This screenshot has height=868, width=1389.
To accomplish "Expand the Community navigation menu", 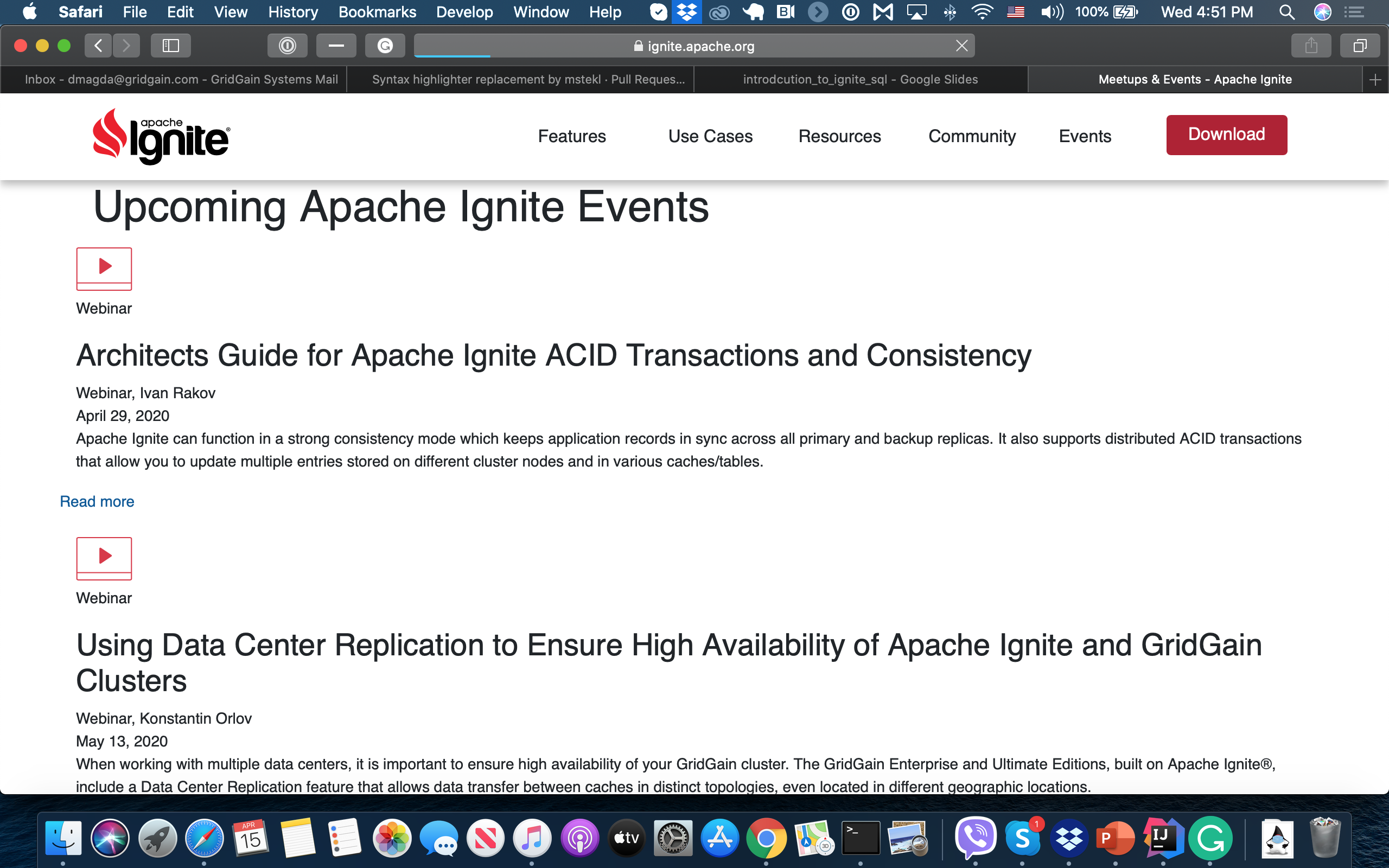I will point(972,136).
